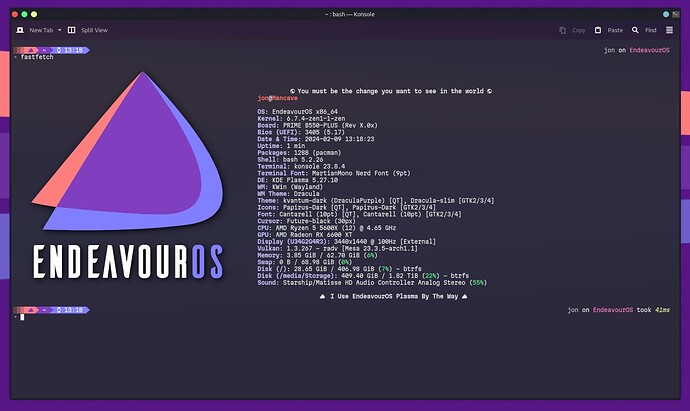The image size is (690, 411).
Task: Click the 'Display (U34G2G4R3)' line
Action: [347, 242]
